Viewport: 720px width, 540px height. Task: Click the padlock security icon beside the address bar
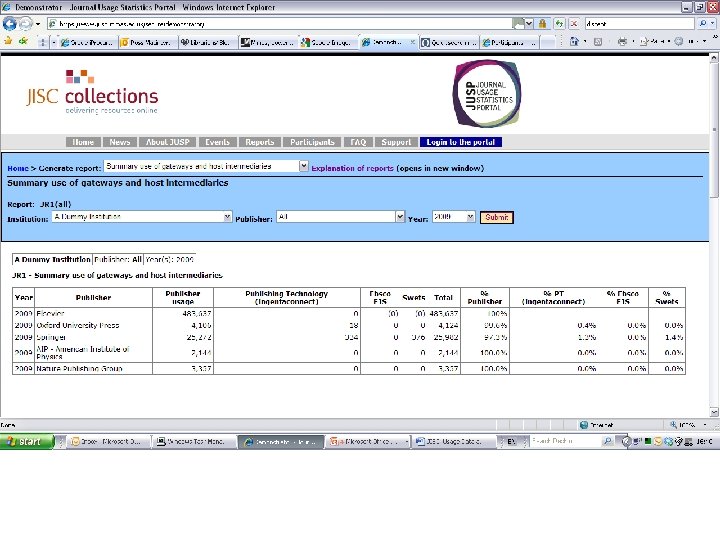tap(542, 23)
